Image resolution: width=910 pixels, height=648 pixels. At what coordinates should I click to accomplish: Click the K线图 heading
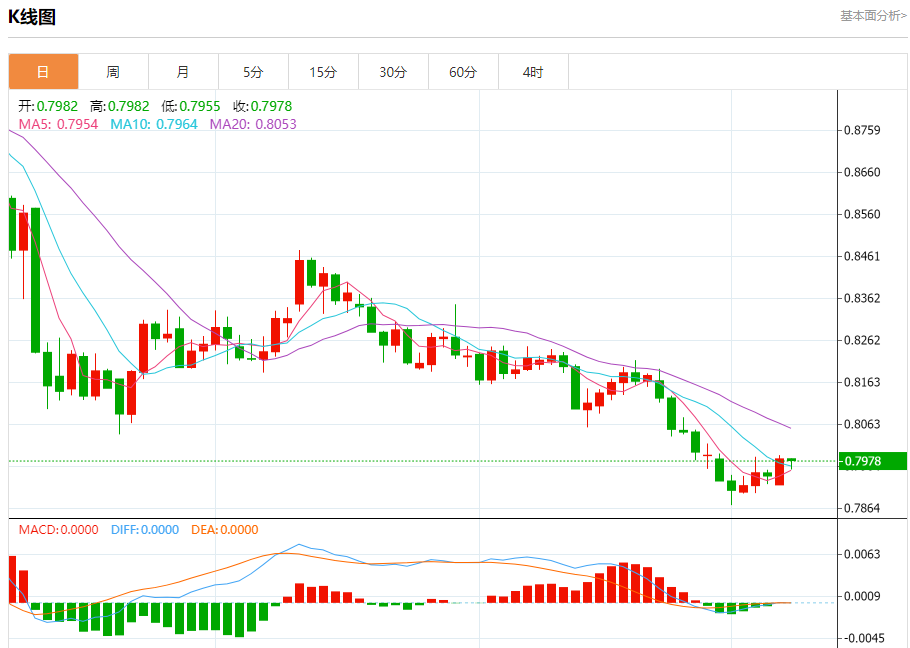(32, 17)
